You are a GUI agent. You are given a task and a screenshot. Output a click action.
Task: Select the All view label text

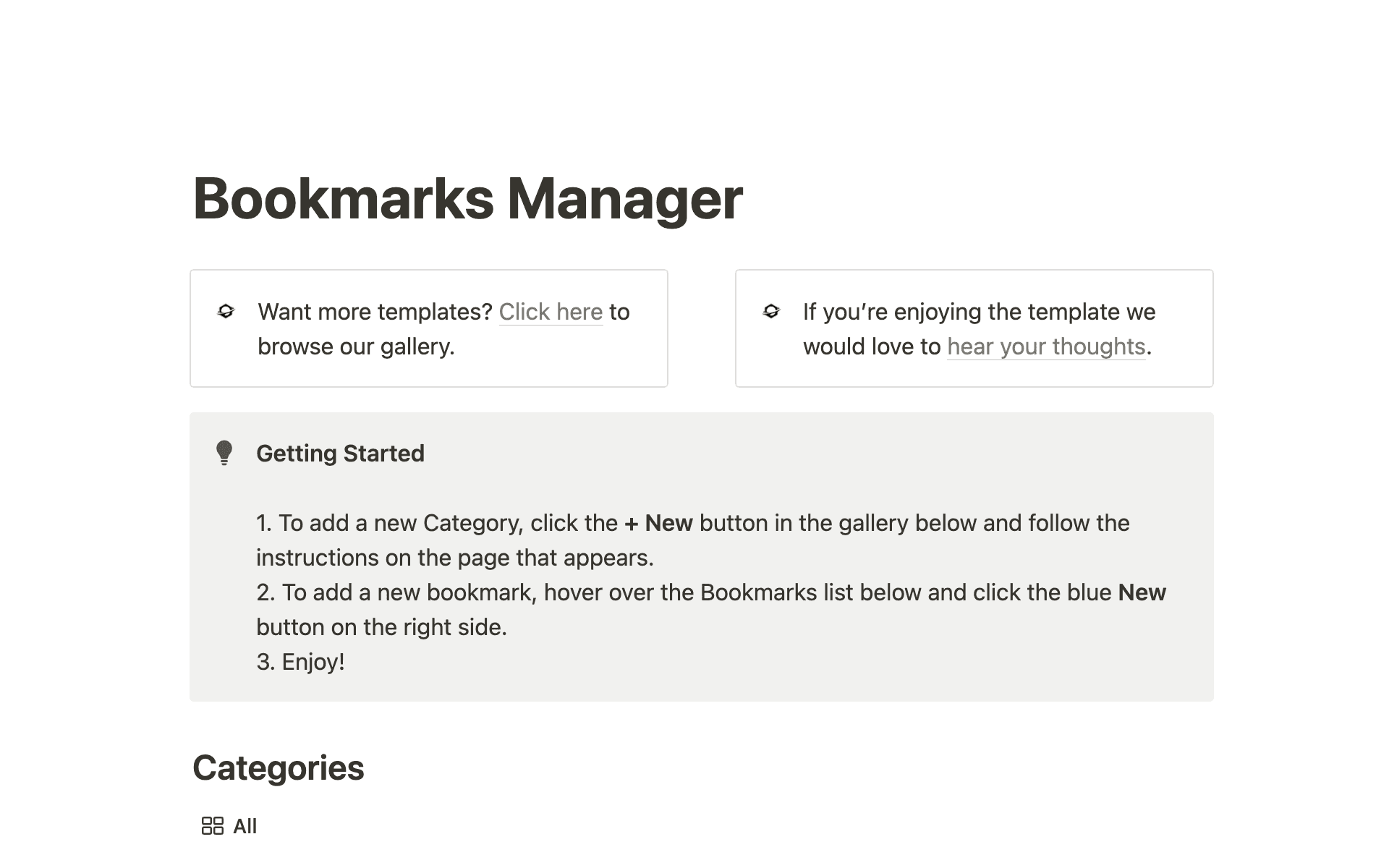[245, 825]
